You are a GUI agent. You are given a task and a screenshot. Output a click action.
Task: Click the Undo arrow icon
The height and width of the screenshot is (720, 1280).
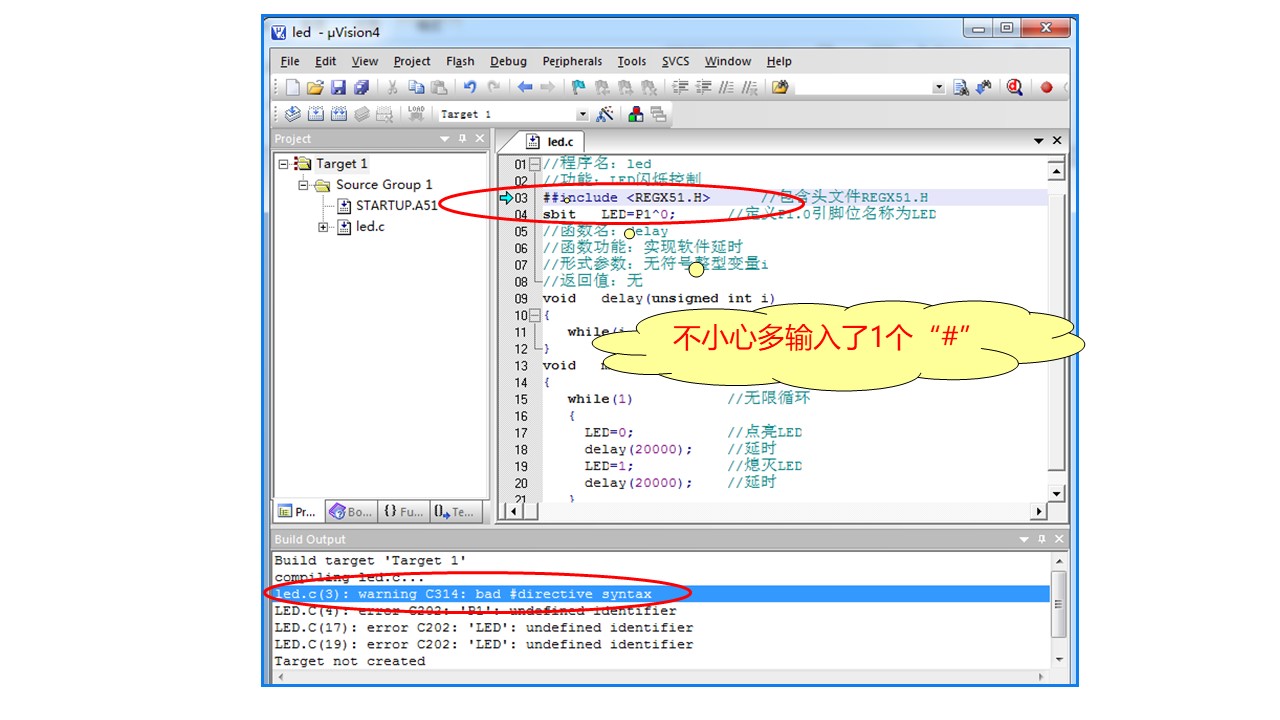469,88
